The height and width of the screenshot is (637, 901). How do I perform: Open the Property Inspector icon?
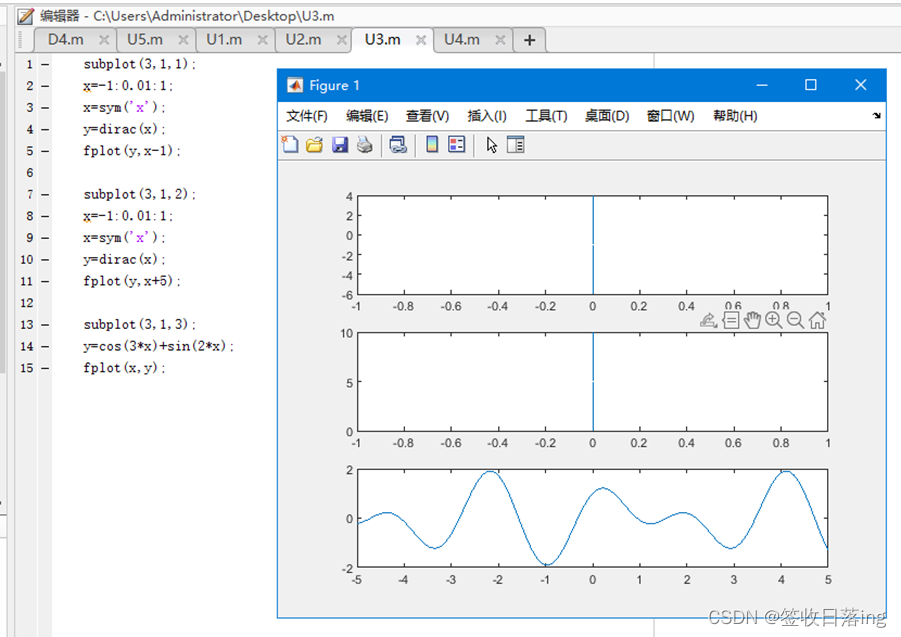point(516,145)
